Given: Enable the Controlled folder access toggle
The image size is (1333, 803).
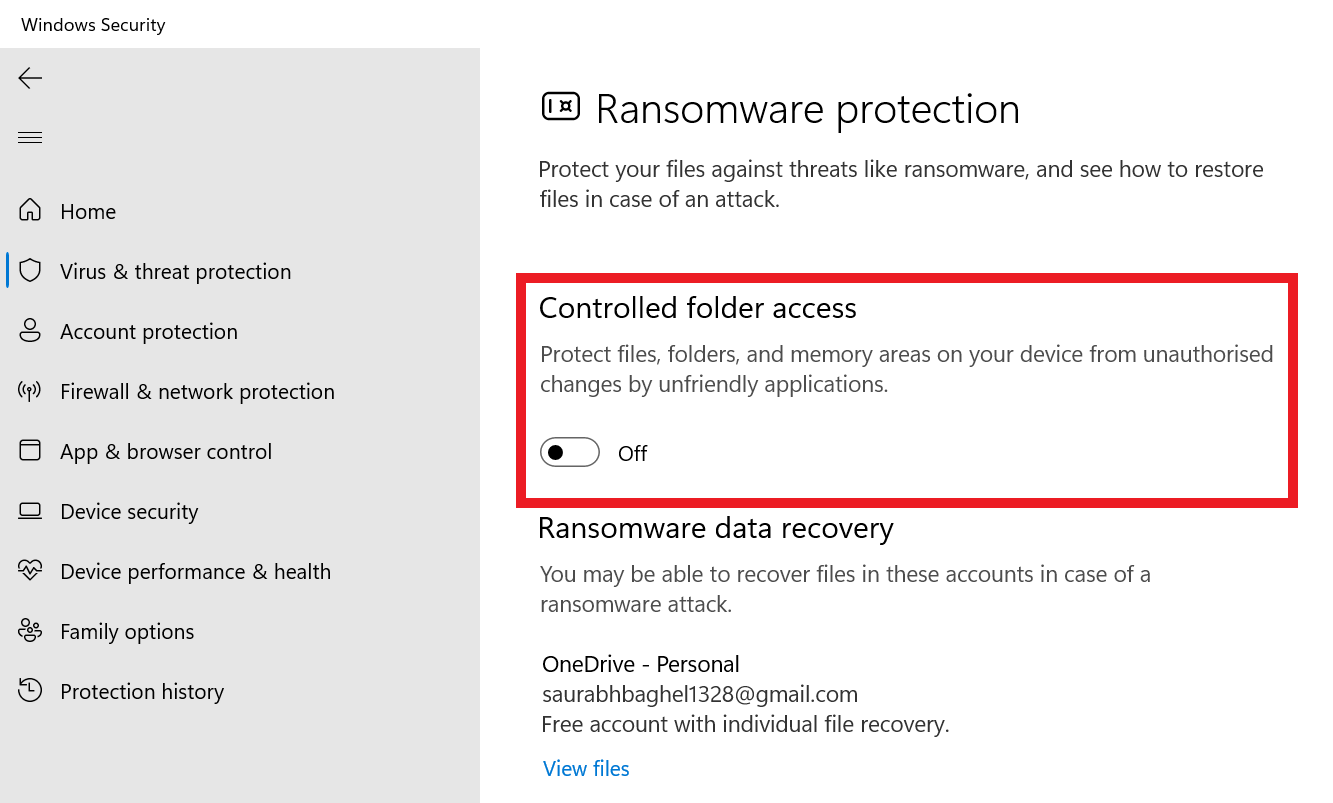Looking at the screenshot, I should [569, 452].
